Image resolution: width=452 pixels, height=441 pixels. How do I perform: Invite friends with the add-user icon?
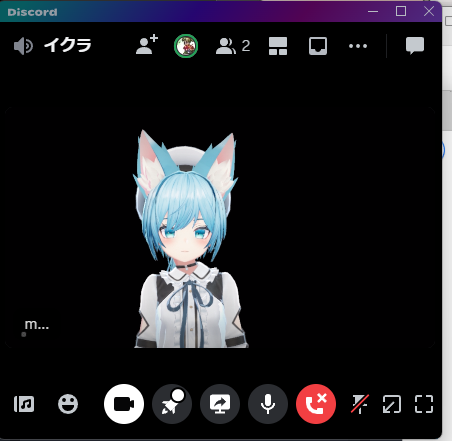(x=147, y=45)
